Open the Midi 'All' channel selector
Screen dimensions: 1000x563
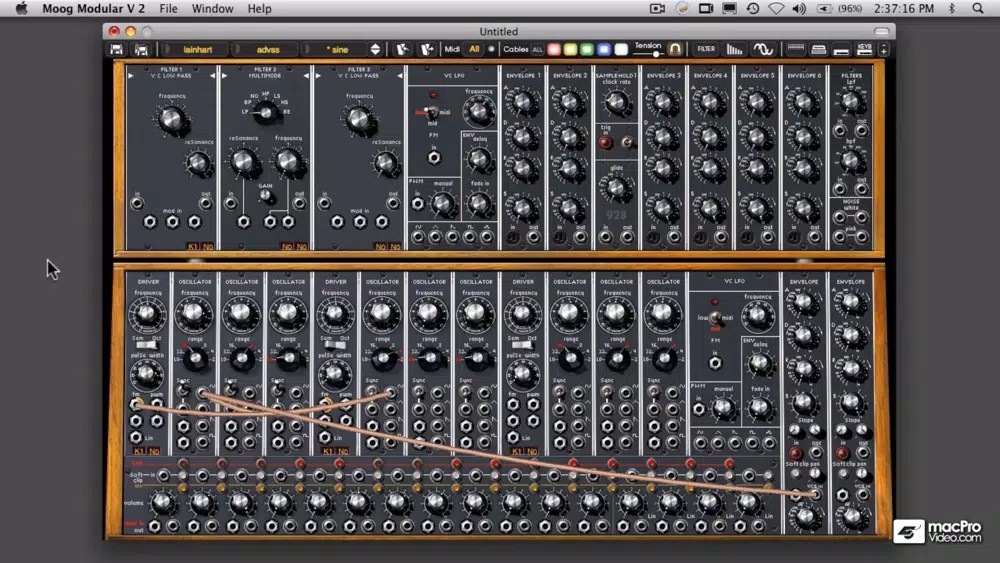[x=474, y=49]
